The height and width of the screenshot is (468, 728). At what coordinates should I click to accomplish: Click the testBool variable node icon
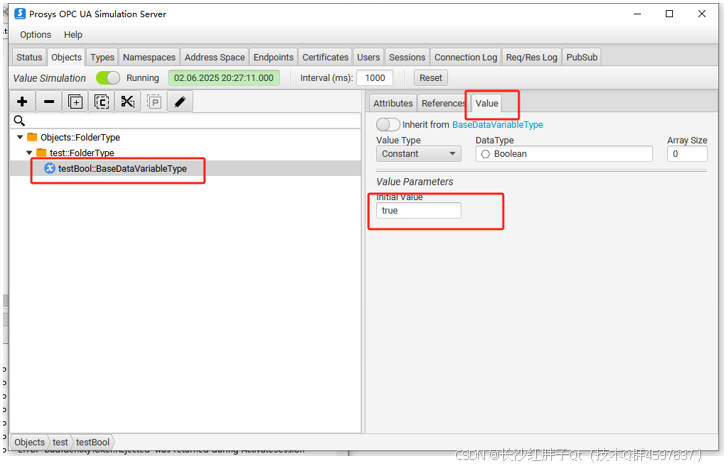[x=50, y=168]
